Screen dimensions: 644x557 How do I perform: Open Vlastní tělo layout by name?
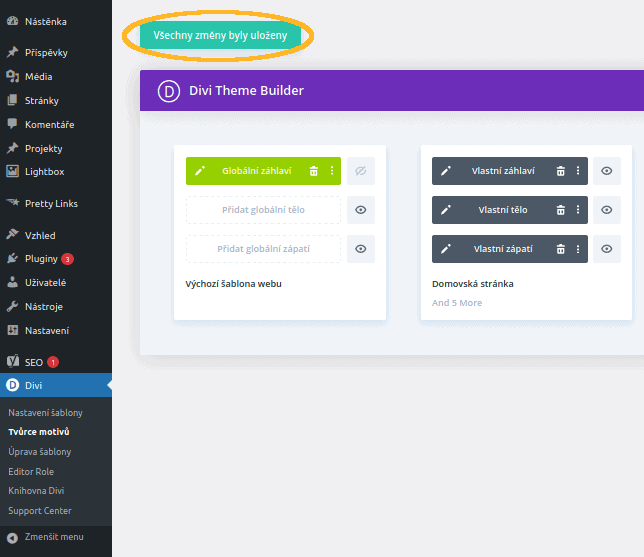503,210
